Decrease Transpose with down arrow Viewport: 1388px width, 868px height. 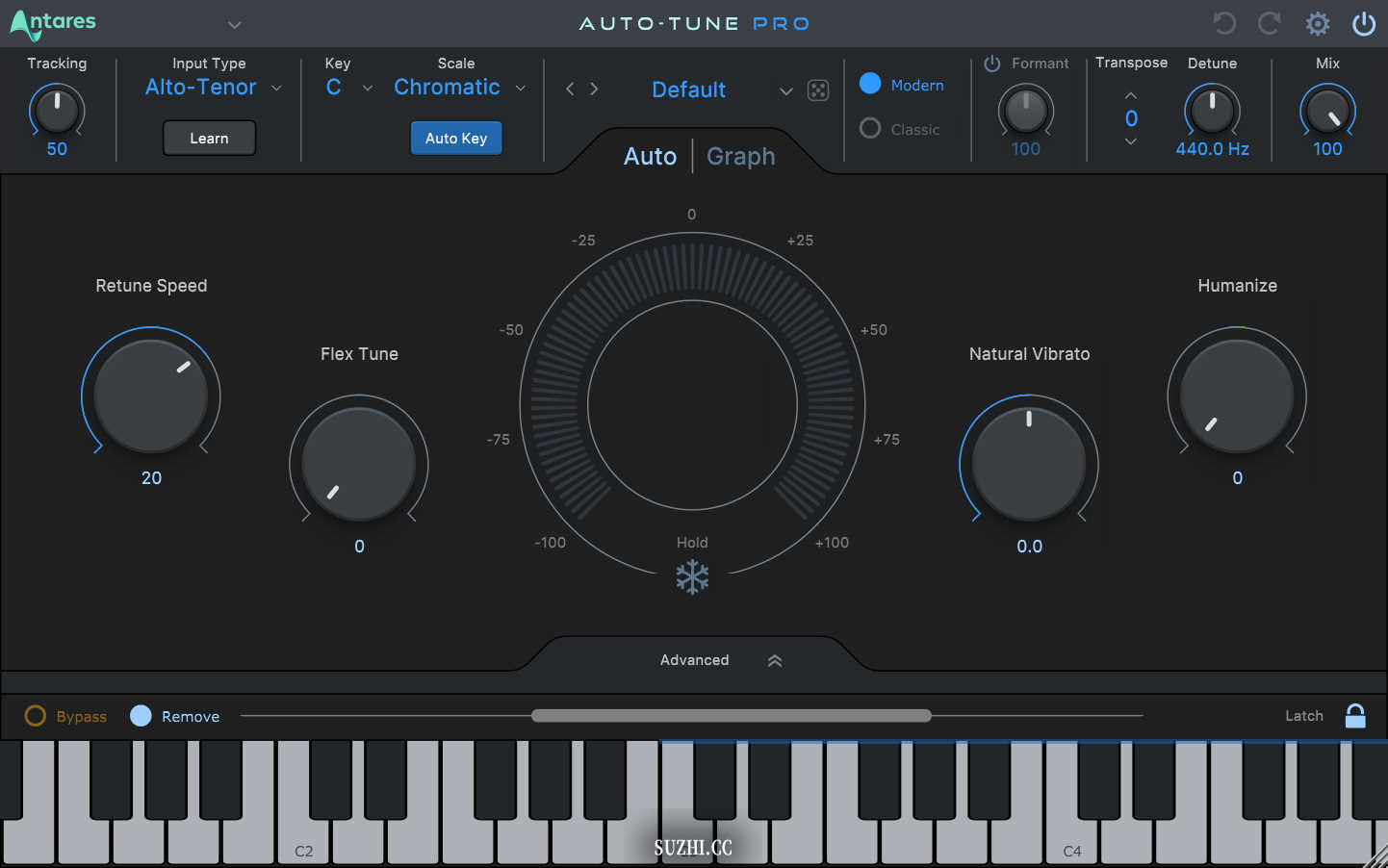1131,141
